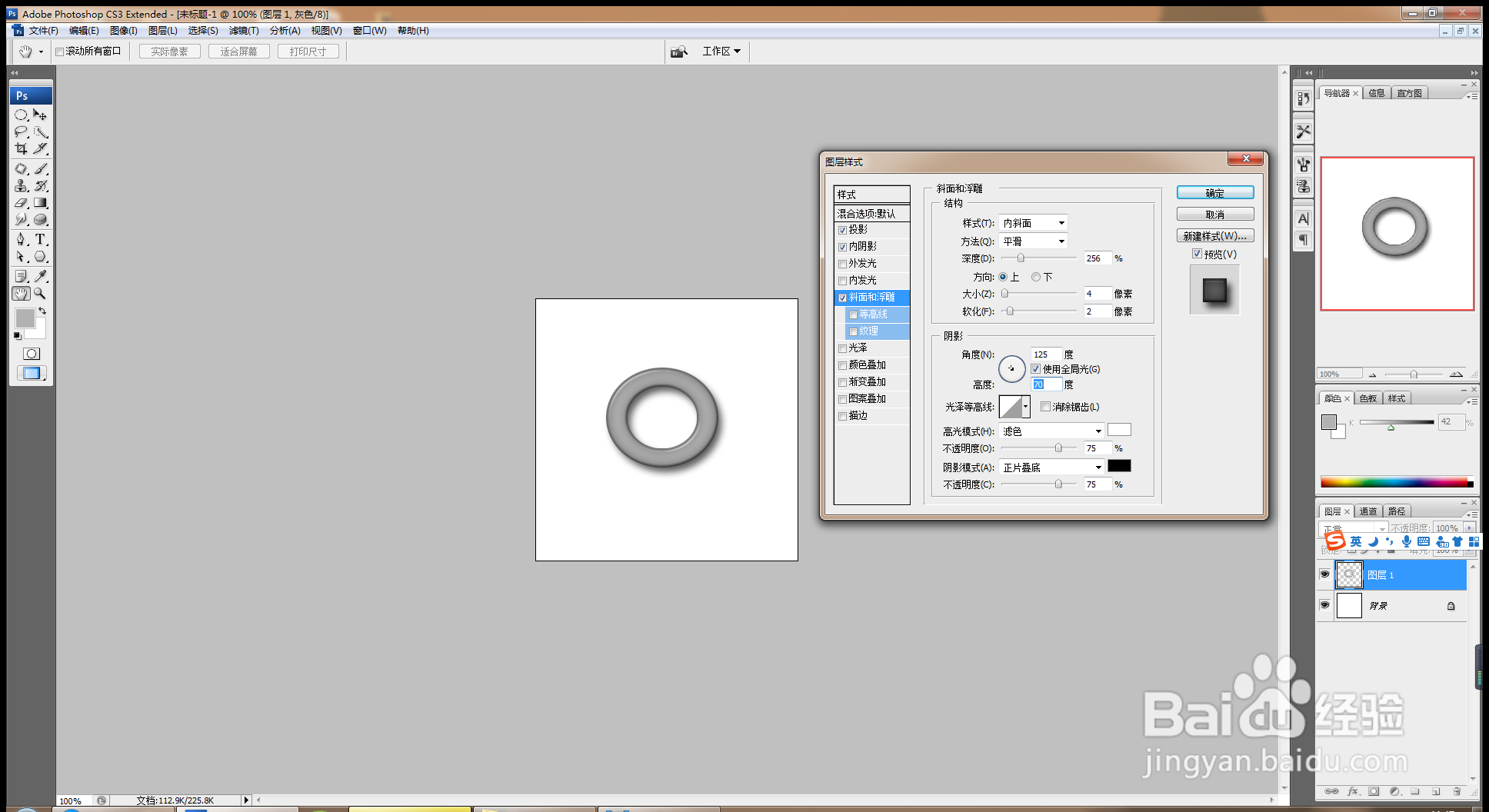The width and height of the screenshot is (1489, 812).
Task: Click the 适合屏幕 (Fit Screen) button
Action: (x=238, y=52)
